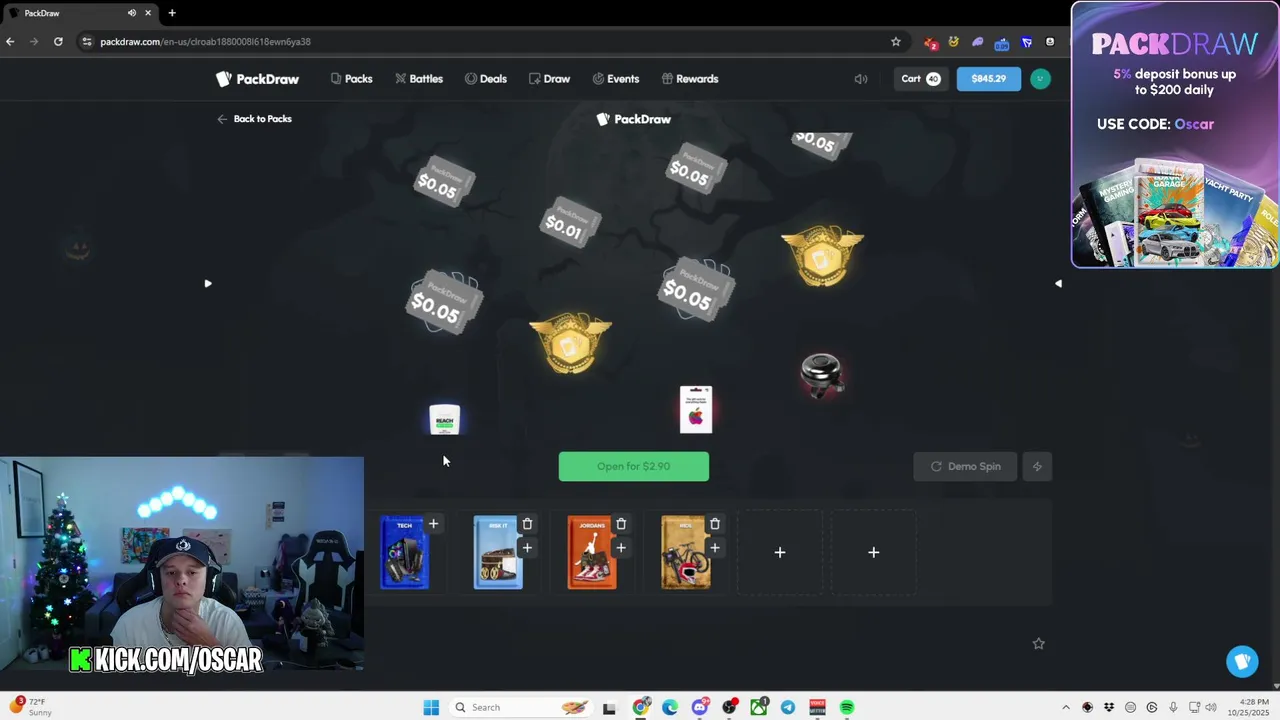
Task: Open the clock showing 4:28 PM
Action: pos(1245,707)
